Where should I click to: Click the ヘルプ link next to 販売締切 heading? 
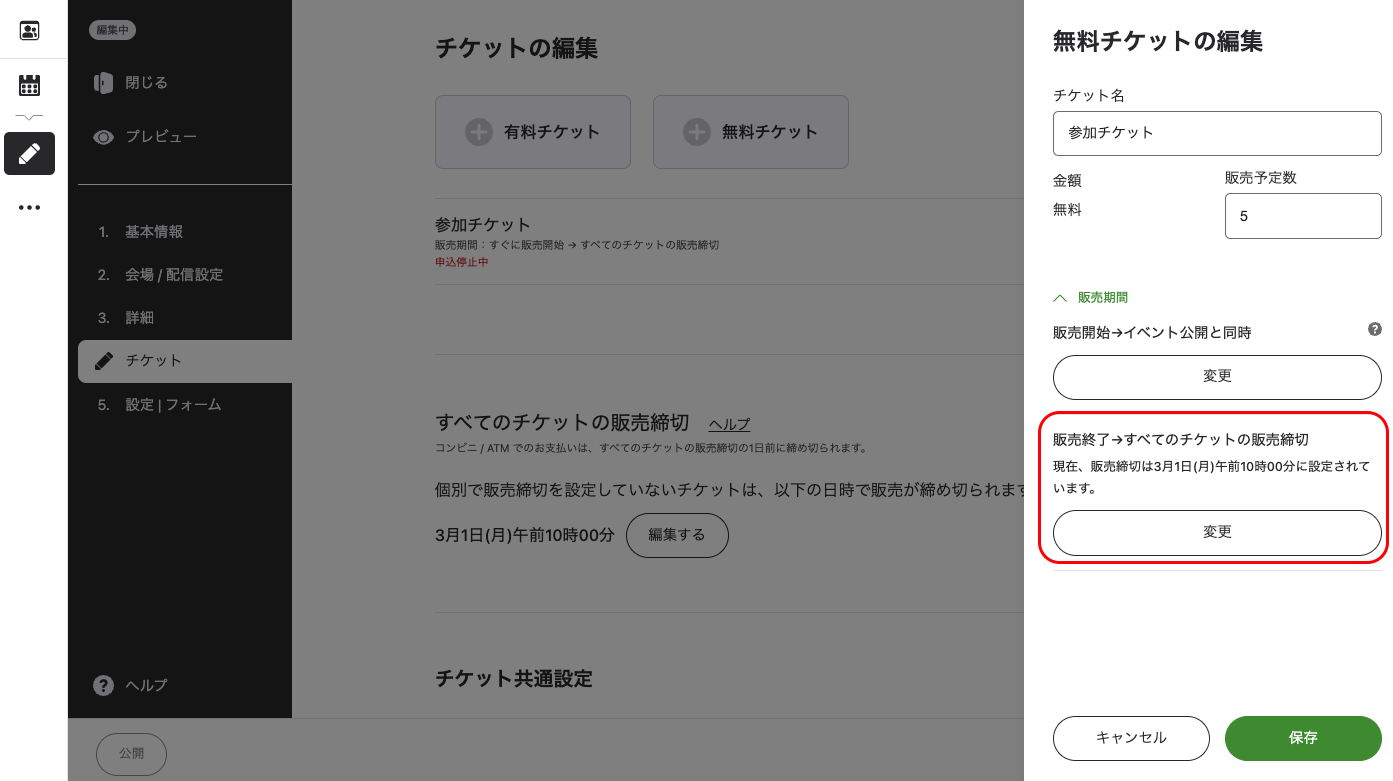(729, 424)
